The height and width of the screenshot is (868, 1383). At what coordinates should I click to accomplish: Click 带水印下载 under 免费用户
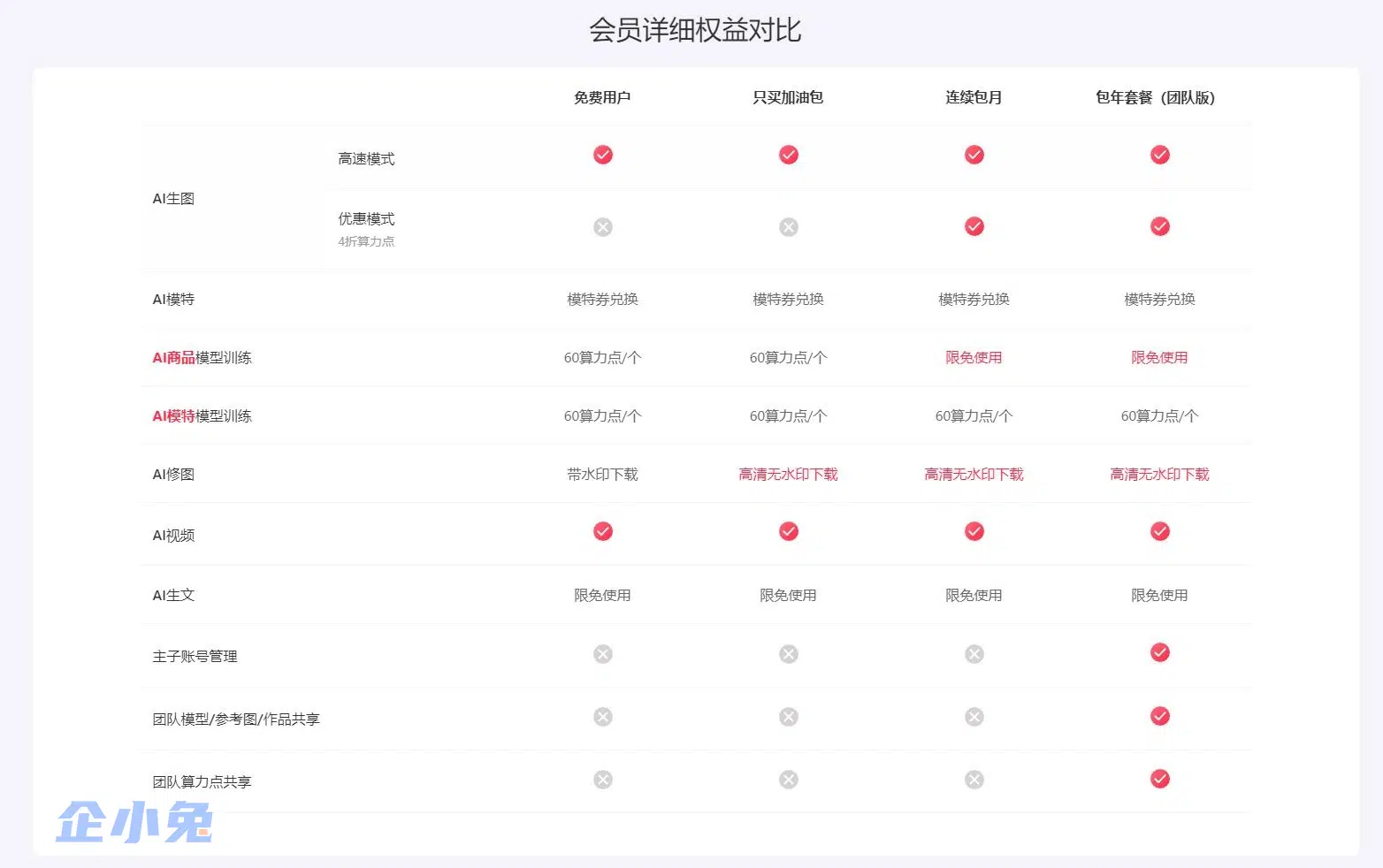pyautogui.click(x=602, y=475)
